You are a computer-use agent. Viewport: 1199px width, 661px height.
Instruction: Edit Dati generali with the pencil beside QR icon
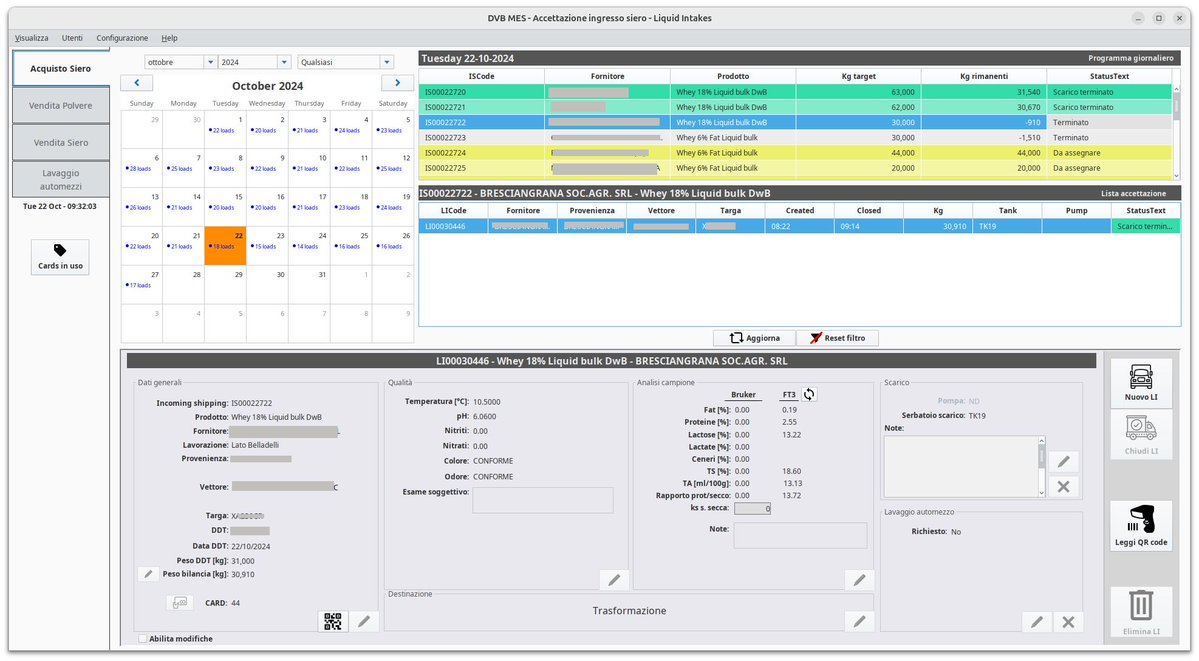coord(364,621)
